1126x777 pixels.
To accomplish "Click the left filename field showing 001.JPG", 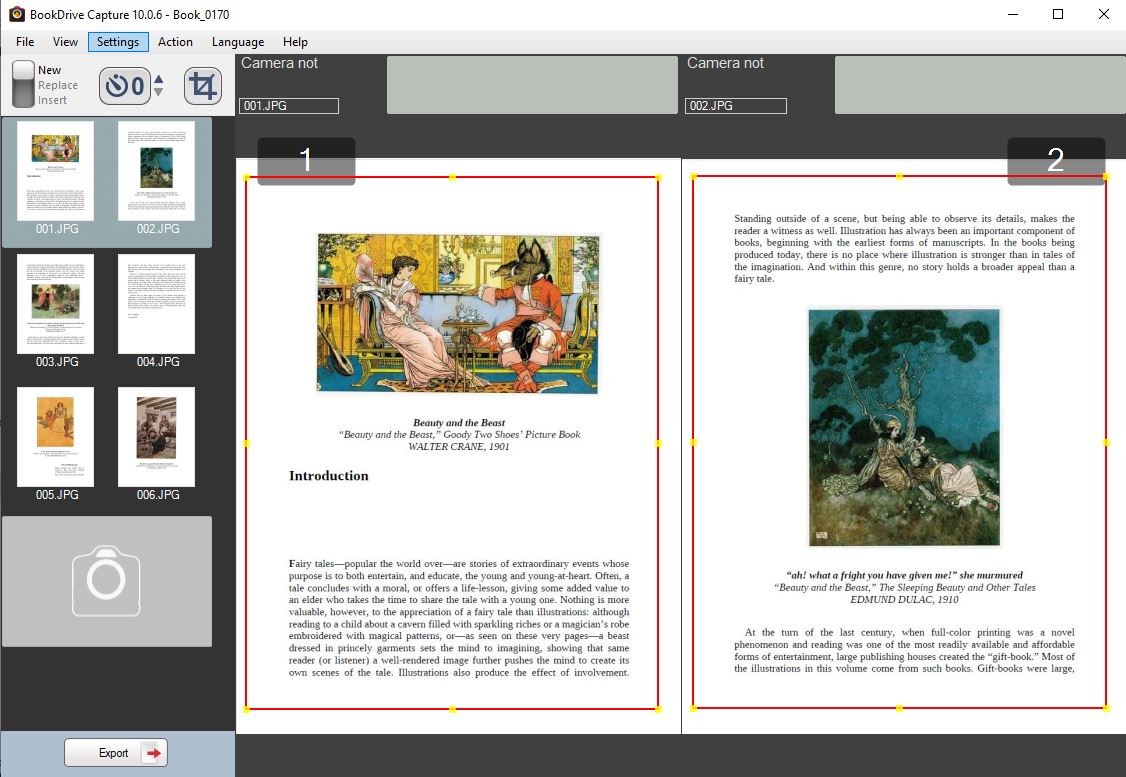I will [x=289, y=106].
